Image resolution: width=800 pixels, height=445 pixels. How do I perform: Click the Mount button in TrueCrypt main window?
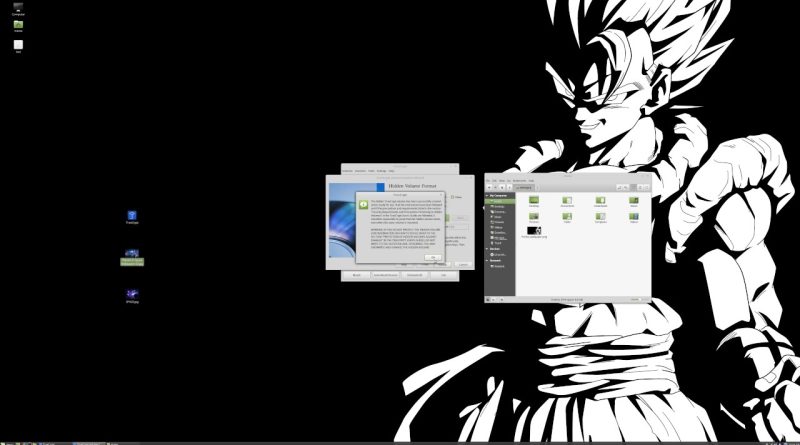[x=357, y=275]
